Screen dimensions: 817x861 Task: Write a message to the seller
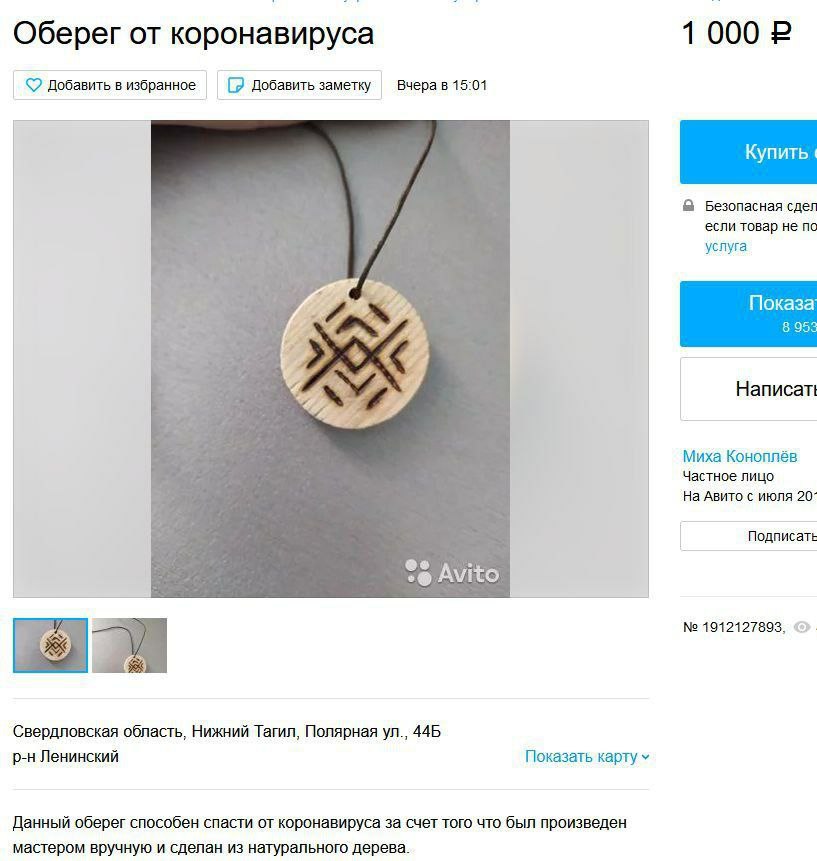point(748,389)
